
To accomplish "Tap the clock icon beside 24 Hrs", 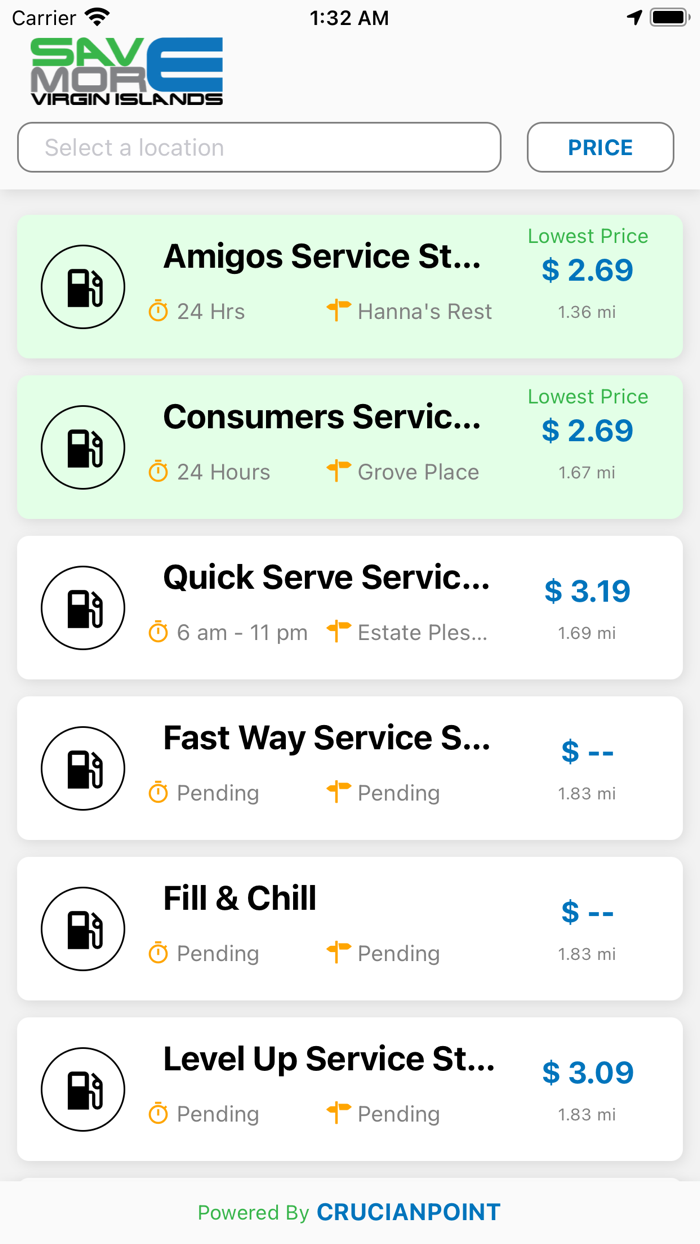I will coord(158,312).
